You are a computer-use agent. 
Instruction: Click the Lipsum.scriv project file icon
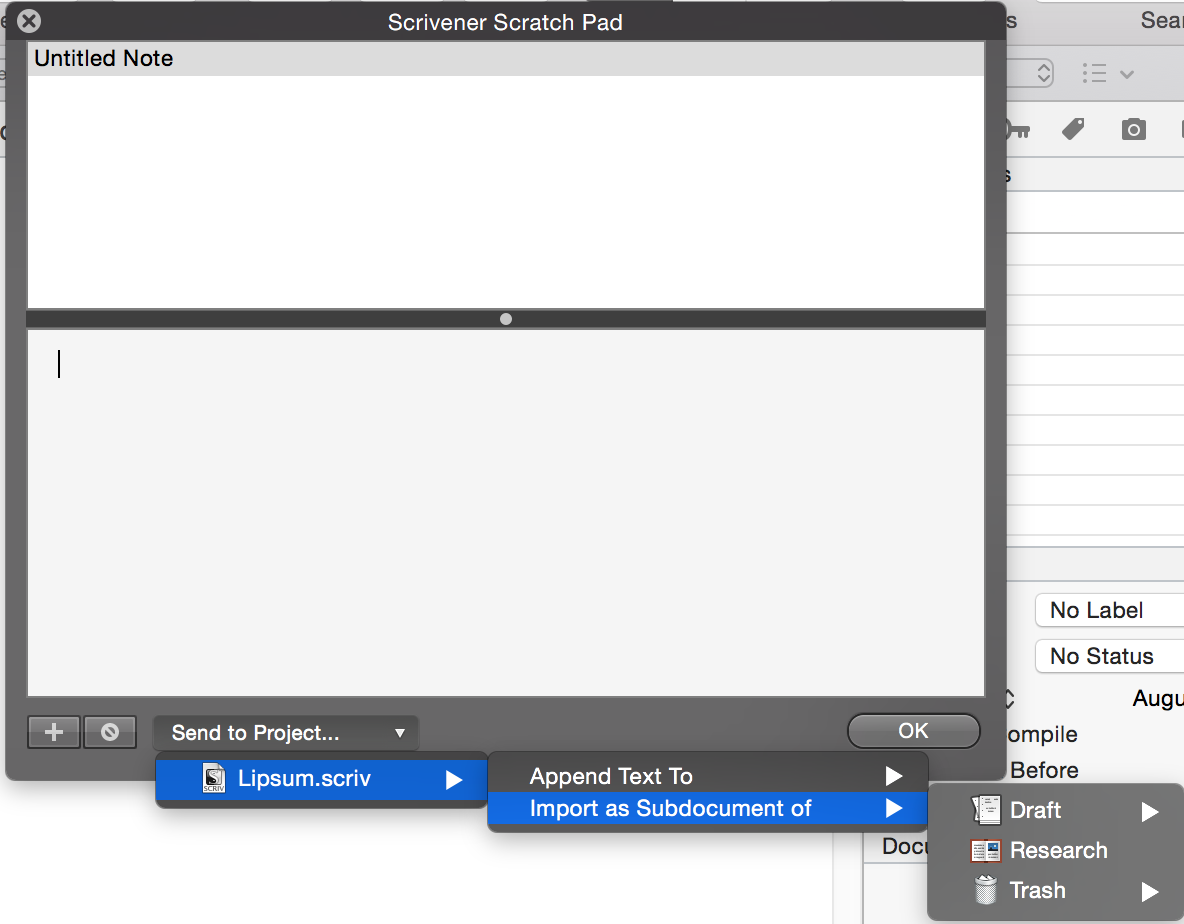214,779
